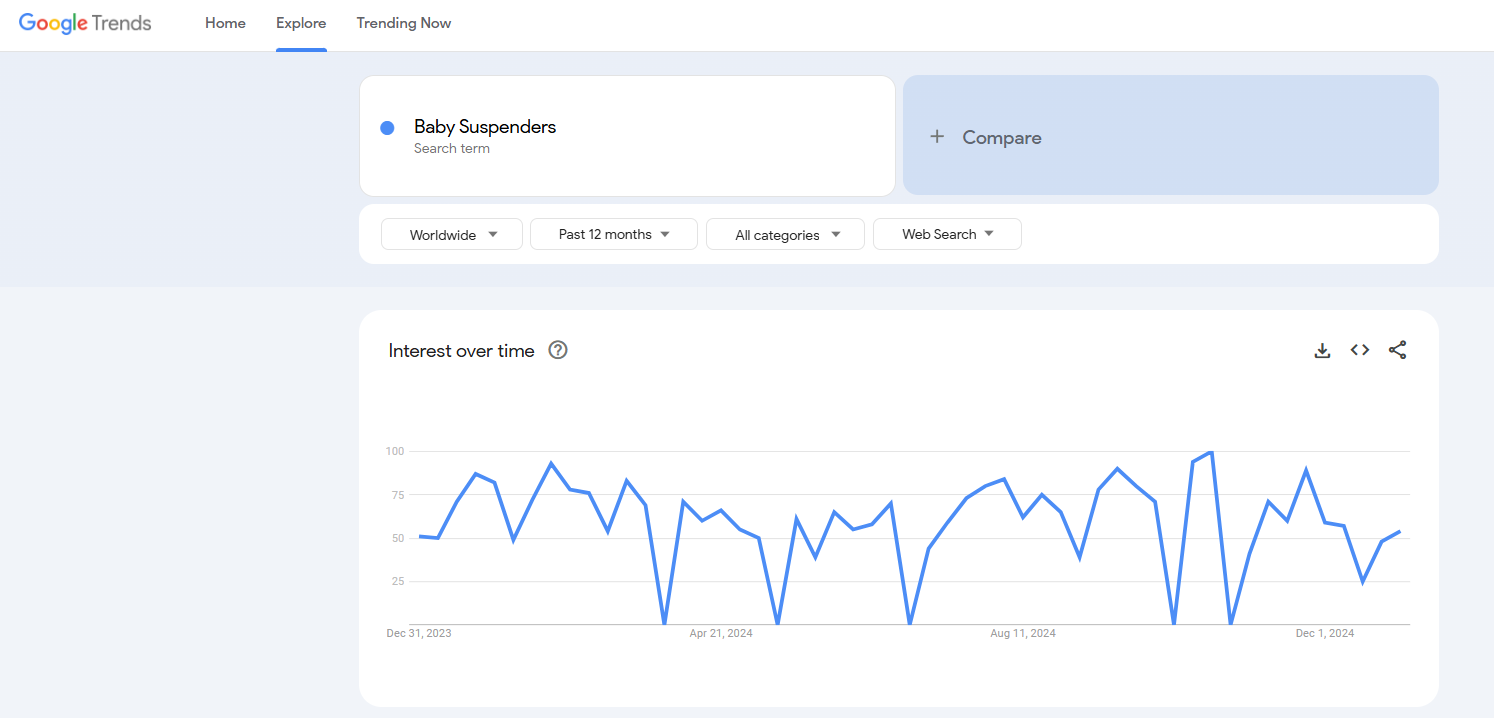Click the blue dot beside Baby Suspenders
This screenshot has height=718, width=1494.
click(x=387, y=128)
